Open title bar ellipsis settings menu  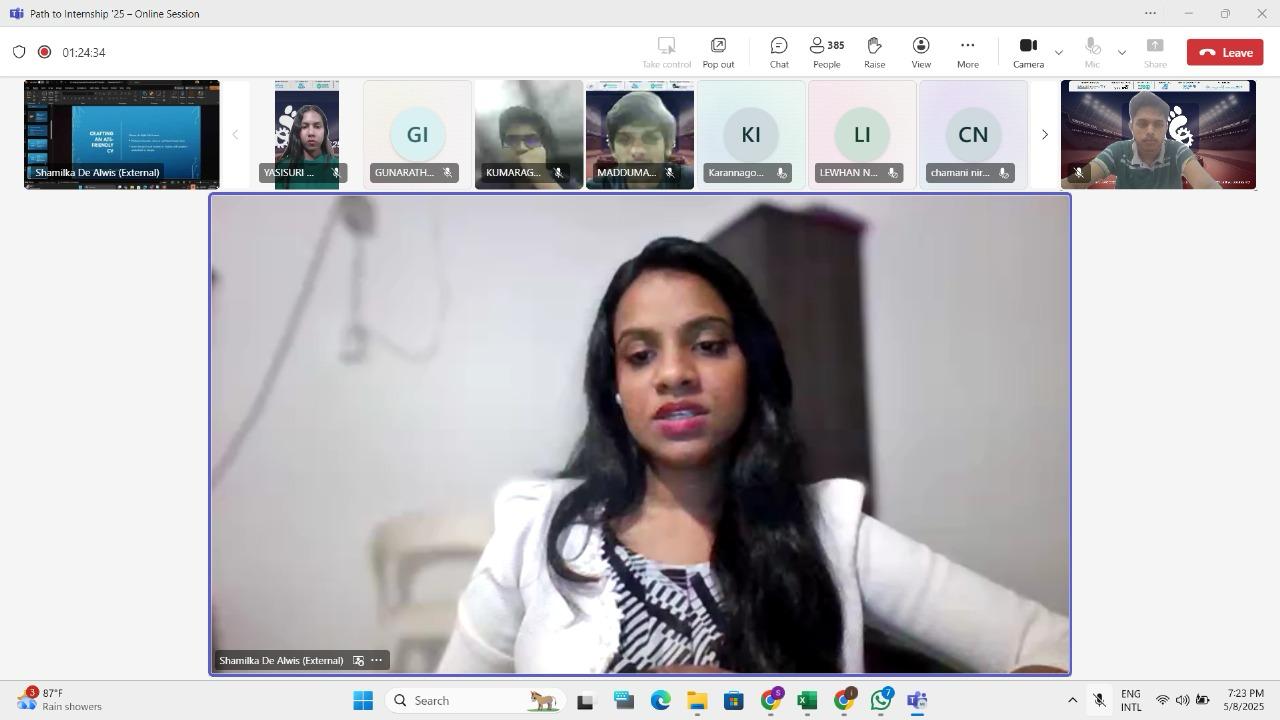click(1150, 14)
